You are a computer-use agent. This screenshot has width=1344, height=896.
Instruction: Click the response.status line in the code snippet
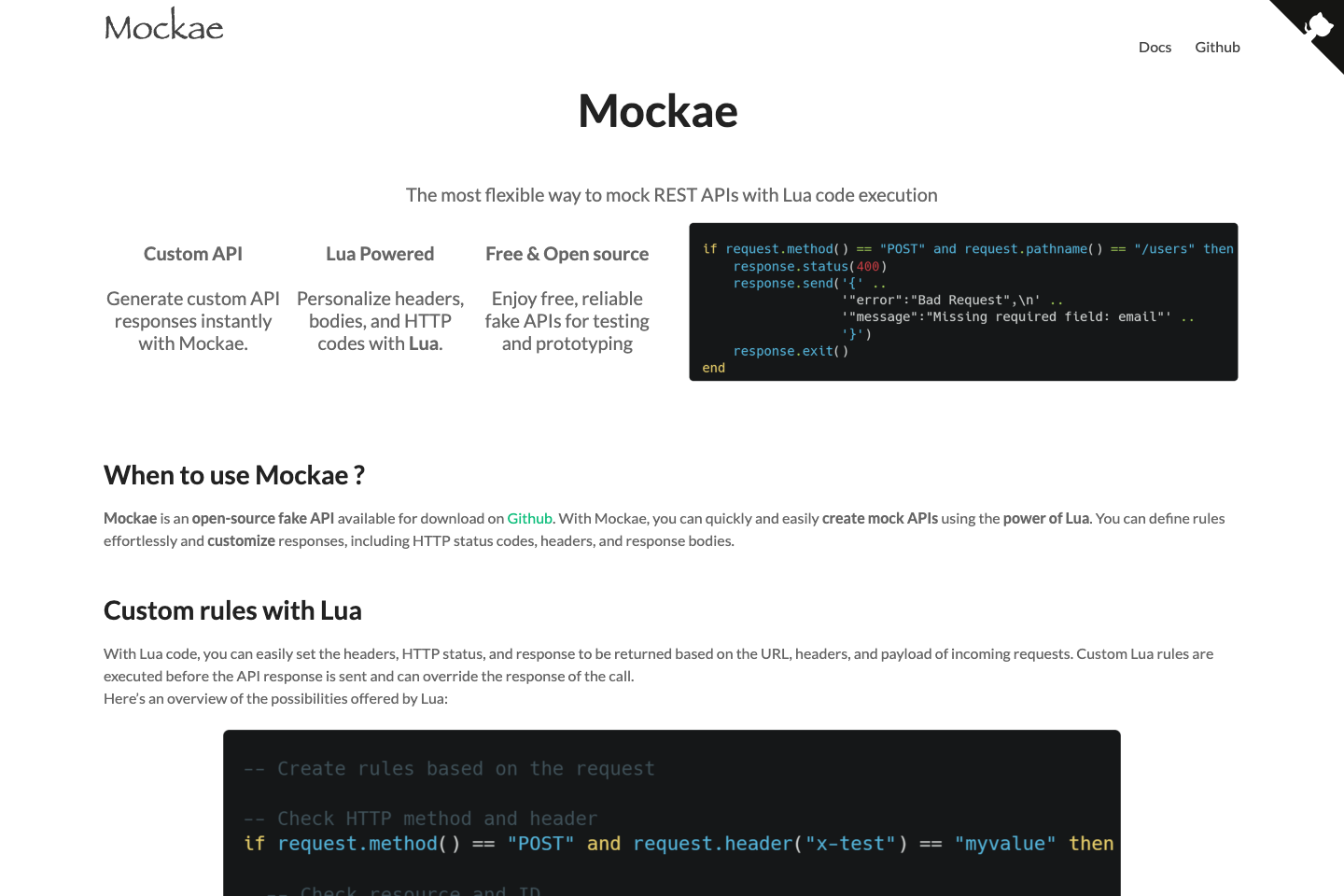[809, 266]
